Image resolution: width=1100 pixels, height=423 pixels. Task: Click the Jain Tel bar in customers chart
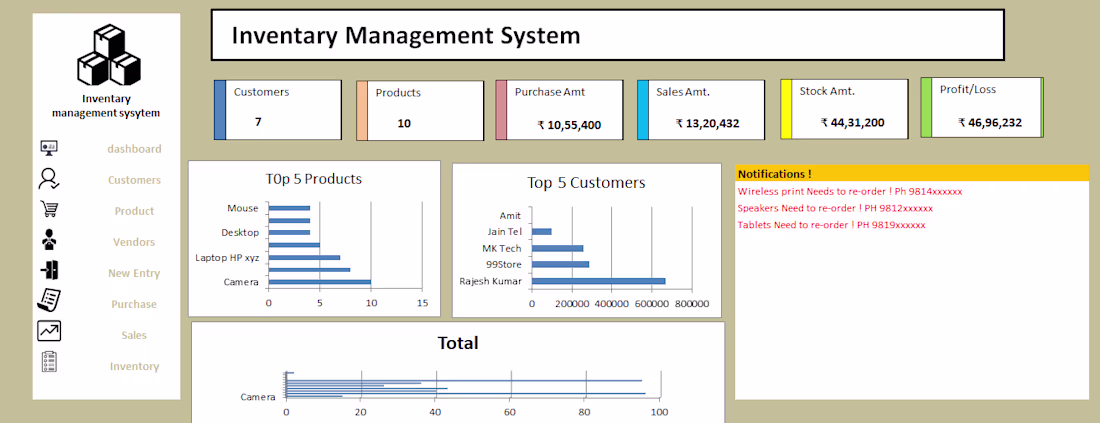542,231
